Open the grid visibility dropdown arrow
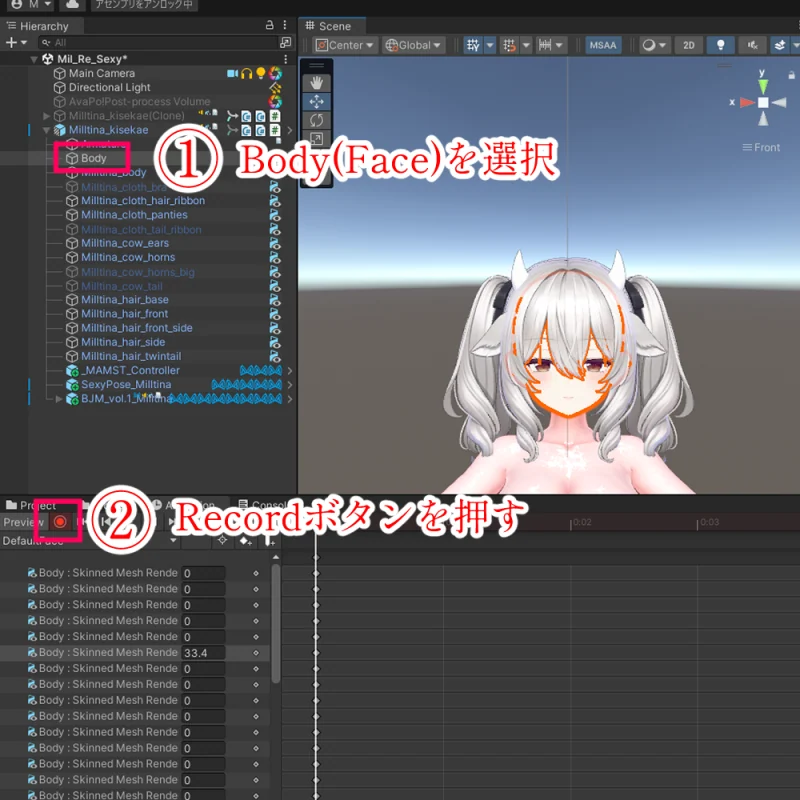Image resolution: width=800 pixels, height=800 pixels. [x=490, y=45]
